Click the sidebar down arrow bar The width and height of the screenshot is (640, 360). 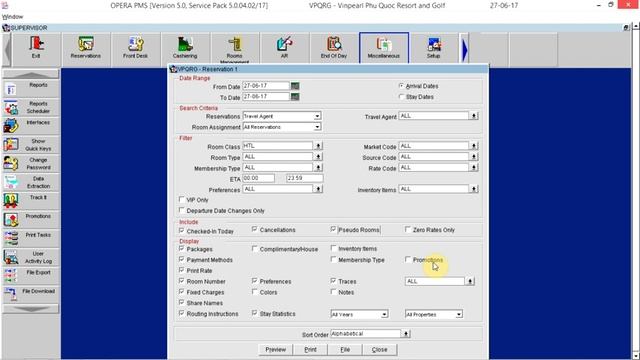[x=31, y=309]
